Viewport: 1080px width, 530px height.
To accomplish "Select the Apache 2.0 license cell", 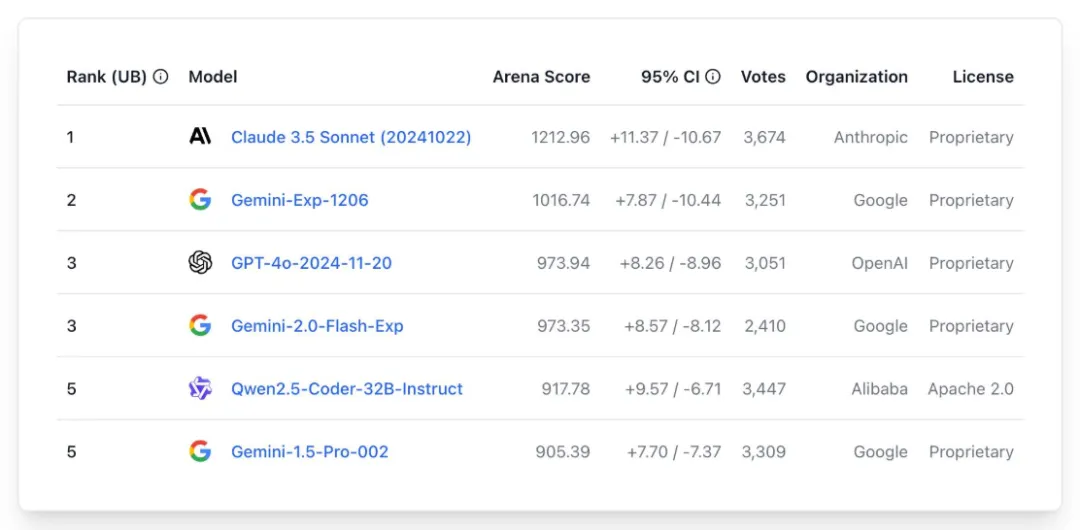I will 970,389.
